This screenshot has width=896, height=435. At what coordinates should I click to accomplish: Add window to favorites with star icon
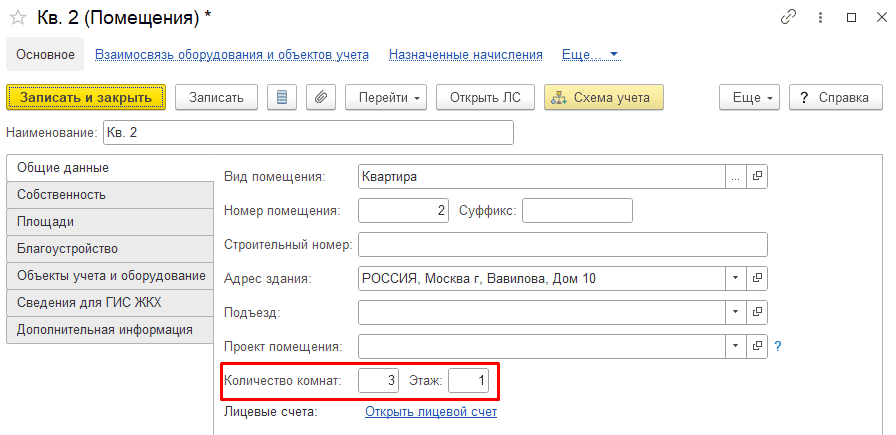tap(18, 18)
